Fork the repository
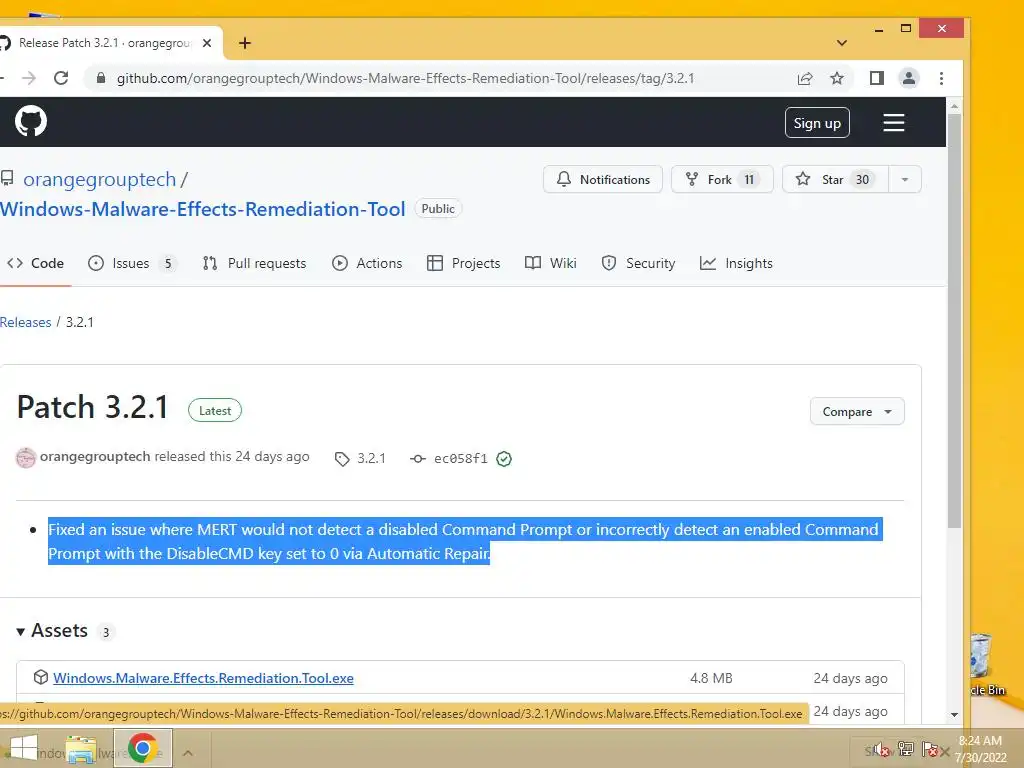Screen dimensions: 1024x768 point(722,180)
